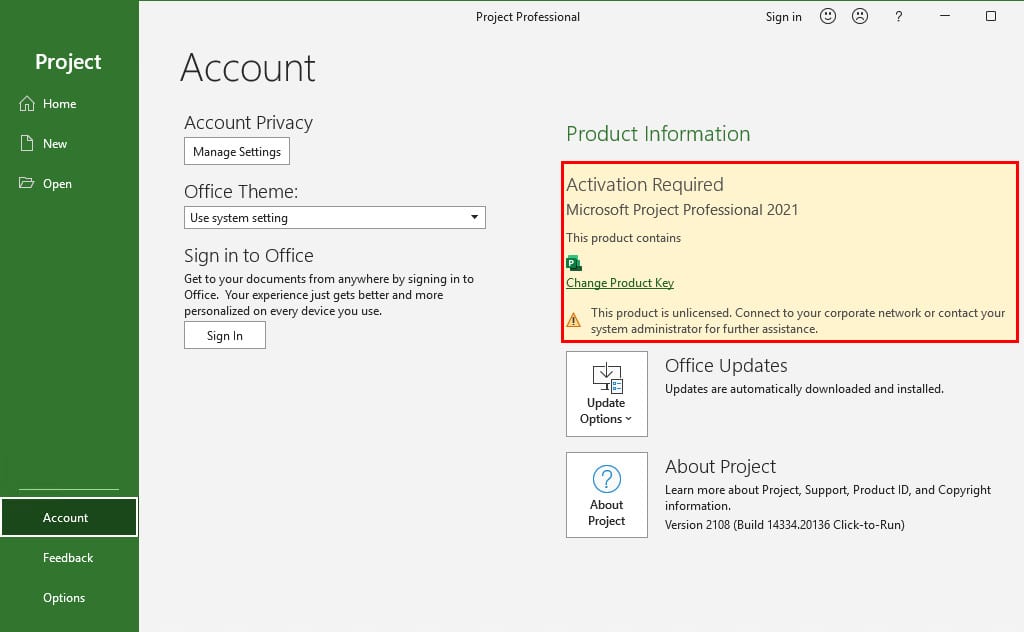The image size is (1024, 632).
Task: Click the frowning face feedback icon
Action: [x=860, y=16]
